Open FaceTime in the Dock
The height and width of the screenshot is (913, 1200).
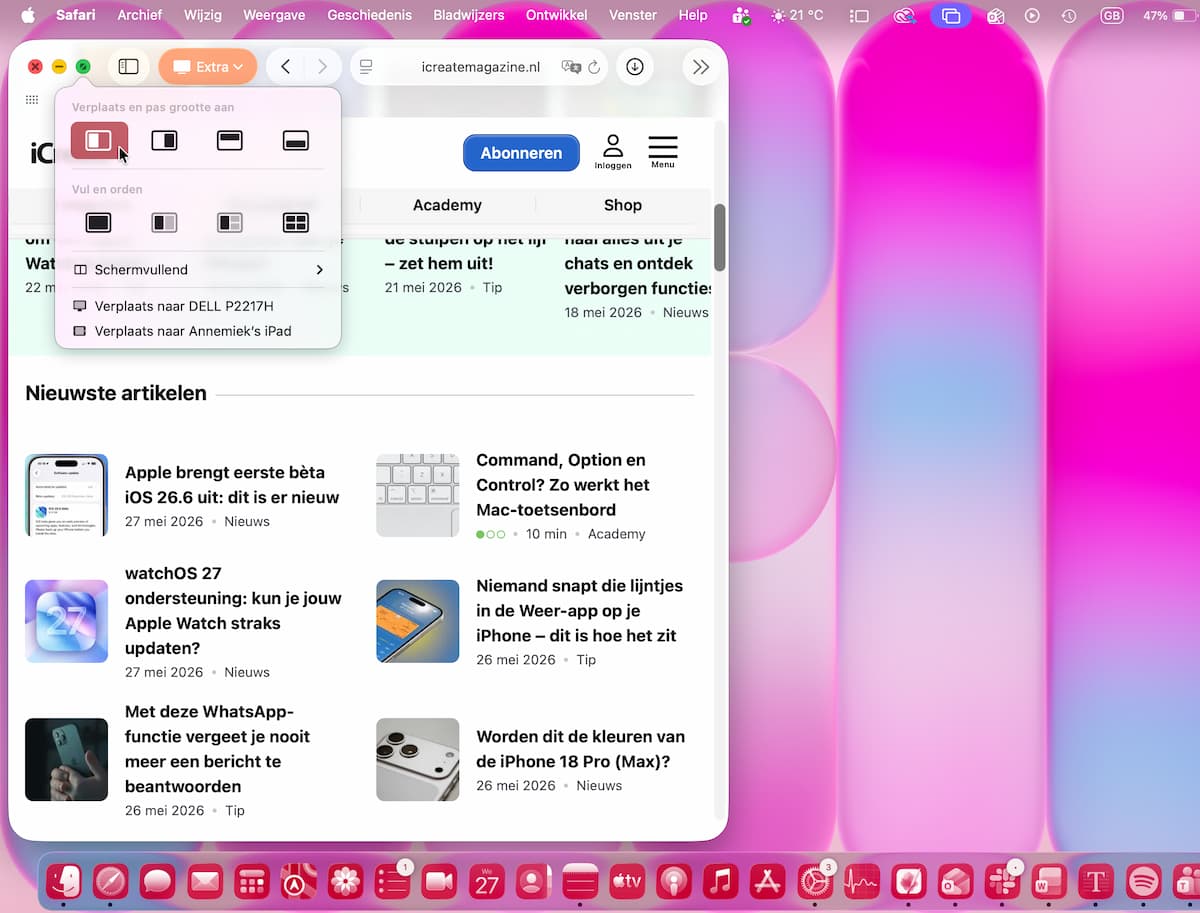point(439,881)
